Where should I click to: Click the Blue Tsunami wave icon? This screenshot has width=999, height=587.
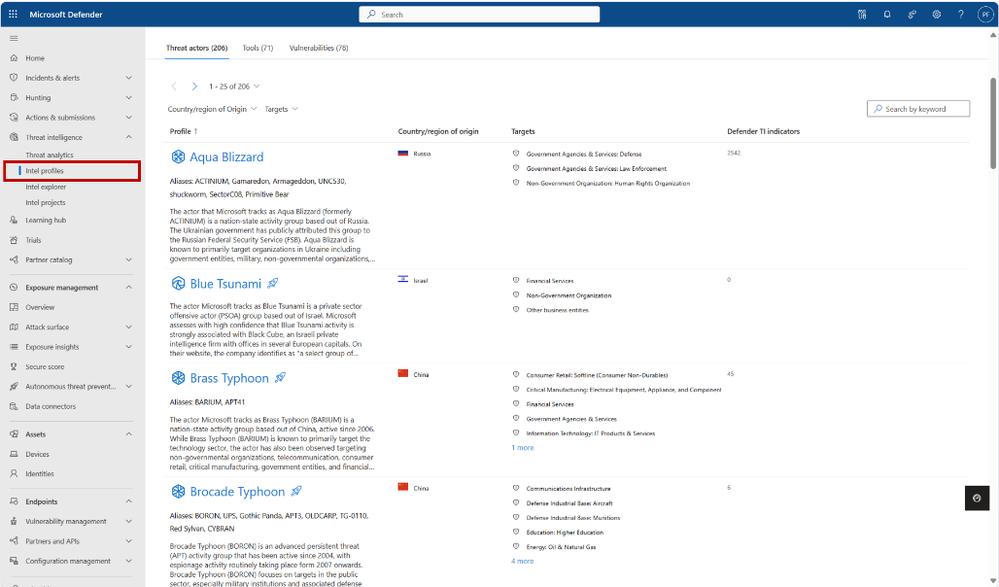coord(178,284)
